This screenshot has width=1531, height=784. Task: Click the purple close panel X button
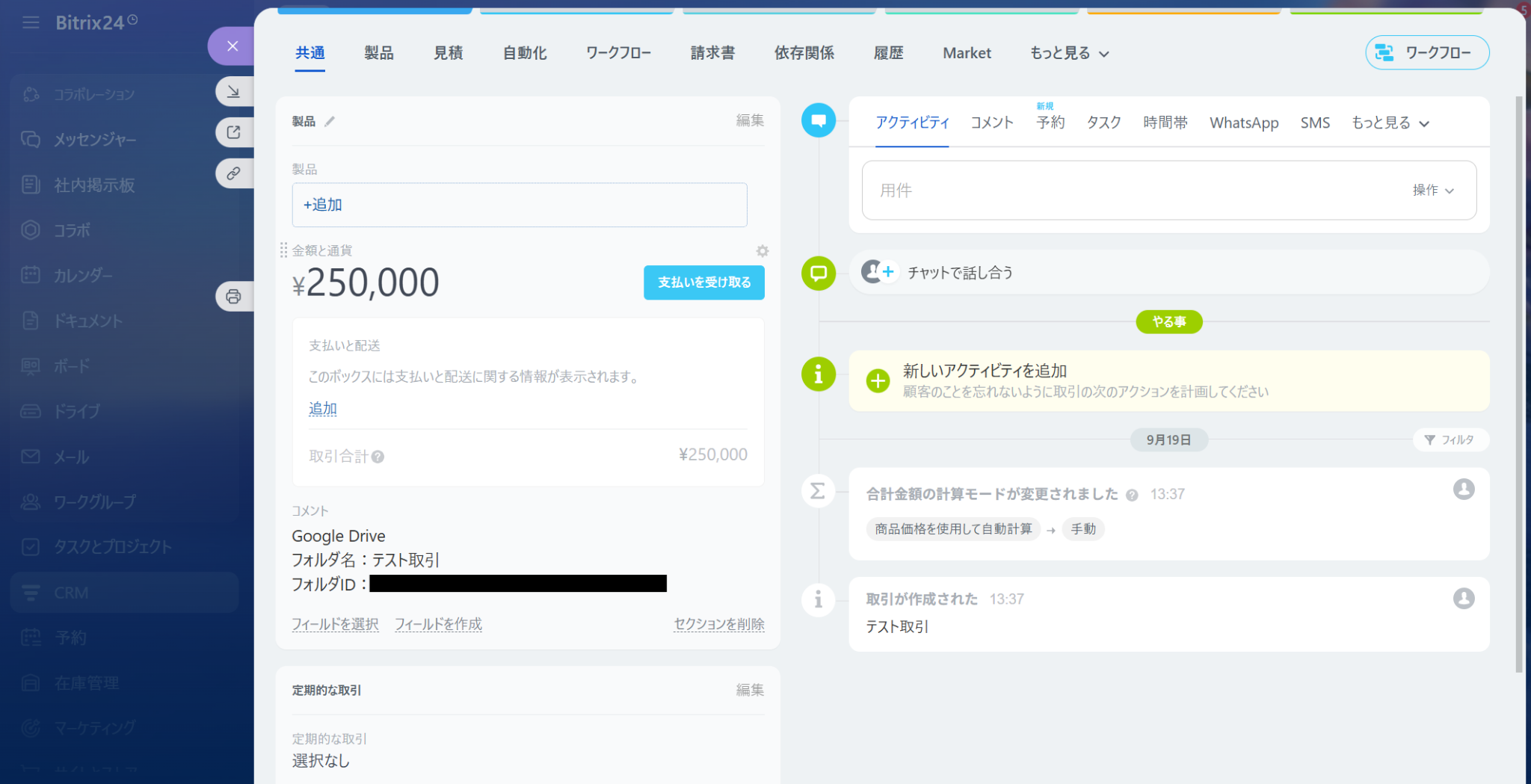tap(232, 46)
